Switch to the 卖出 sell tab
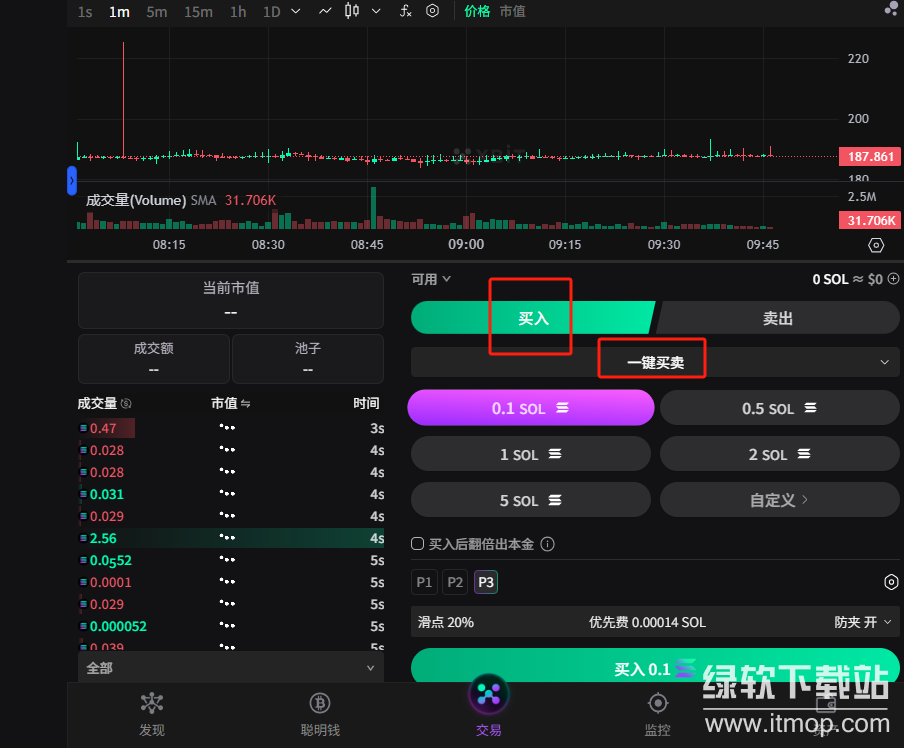This screenshot has width=904, height=748. click(x=777, y=318)
